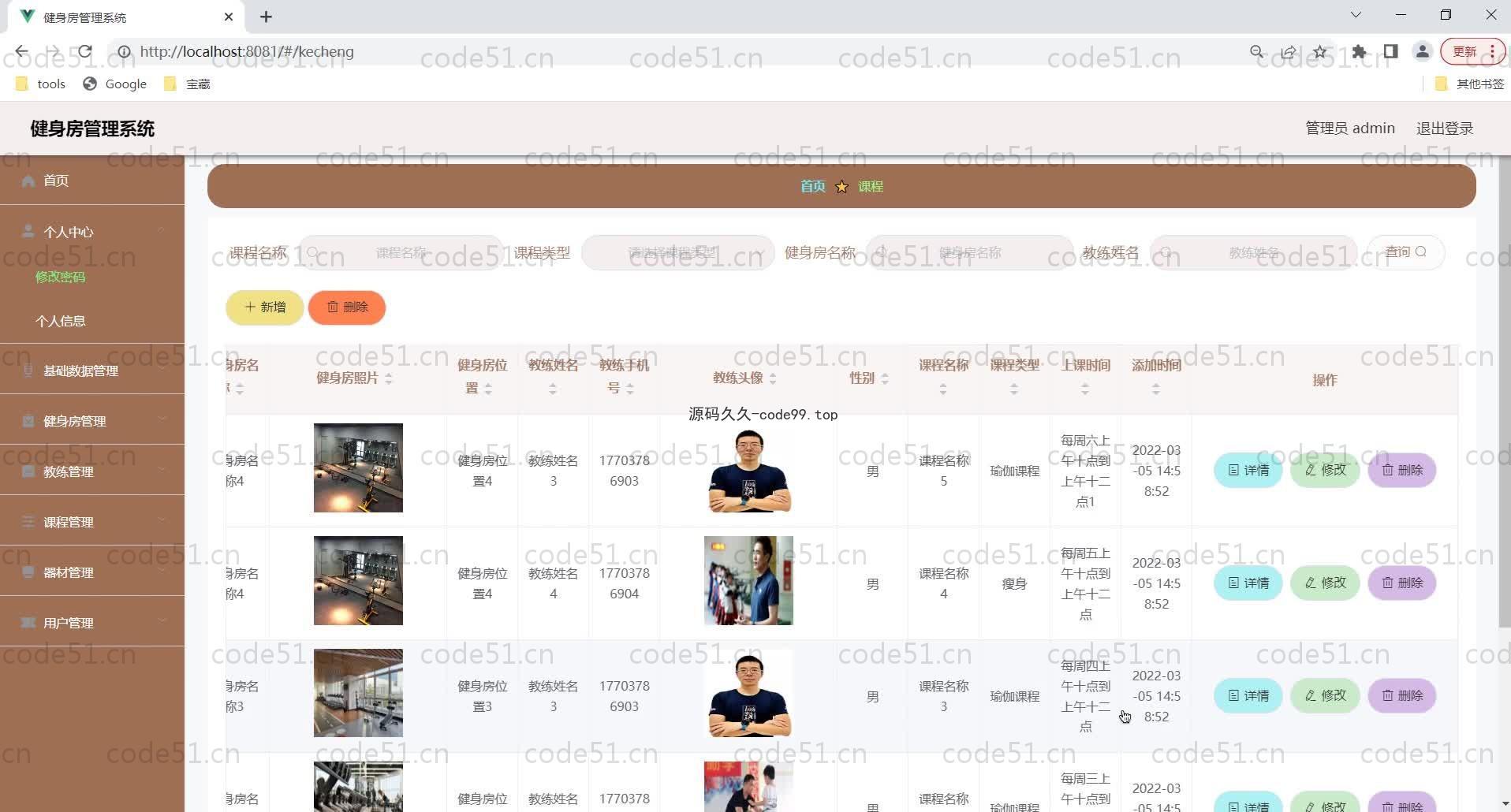Expand the 基础数据管理 sidebar menu
Screen dimensions: 1511x812
(92, 370)
